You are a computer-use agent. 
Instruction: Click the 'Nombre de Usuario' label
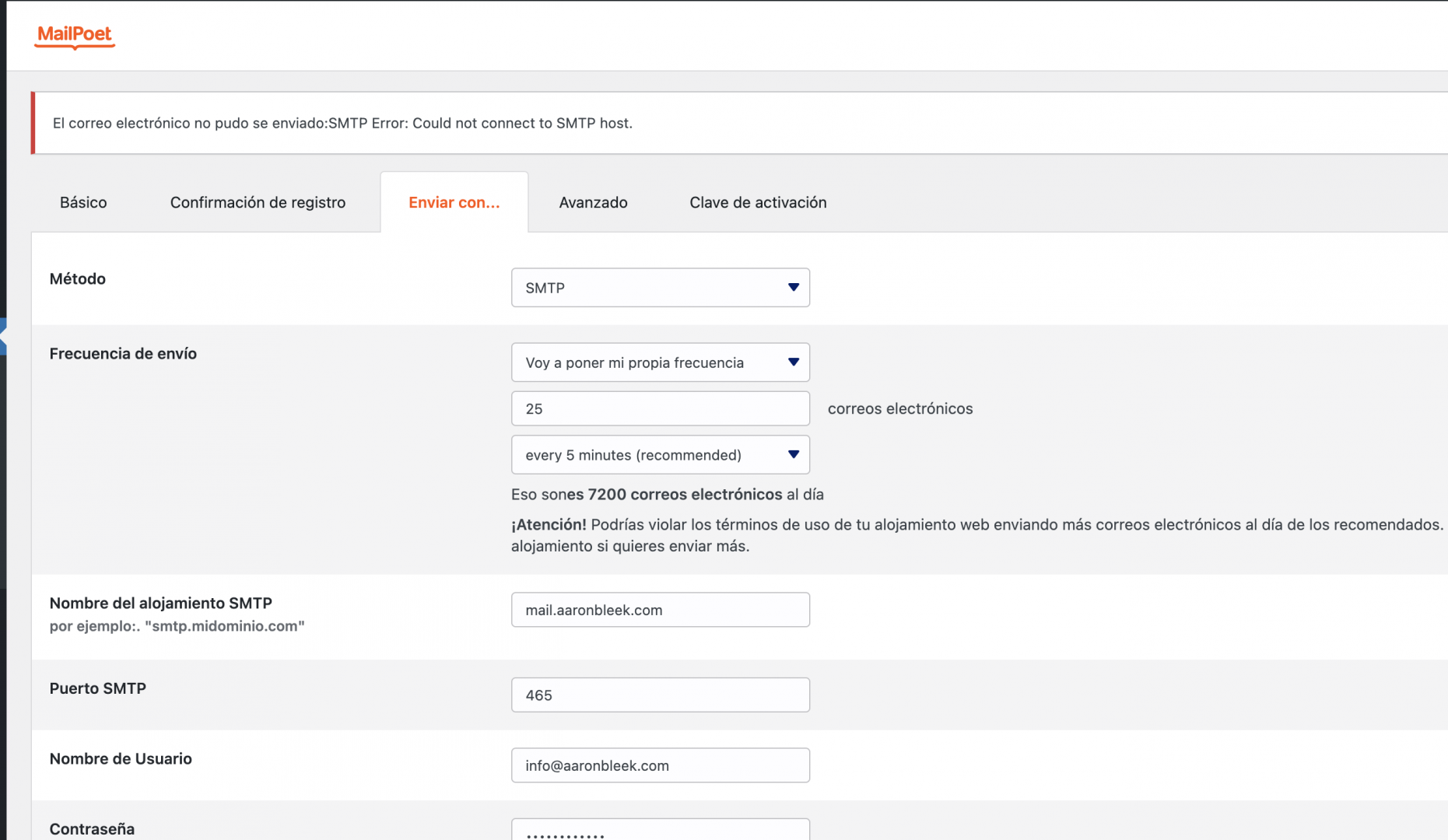pos(121,759)
